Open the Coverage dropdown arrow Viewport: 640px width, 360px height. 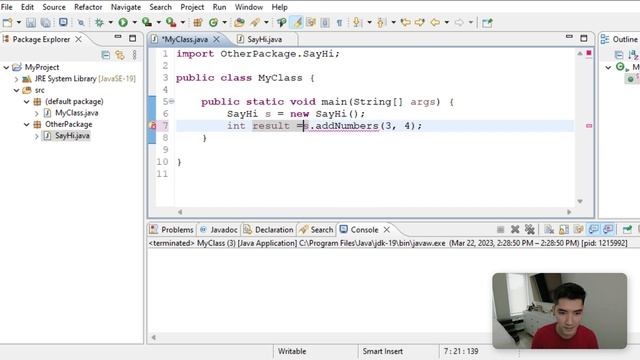tap(158, 22)
